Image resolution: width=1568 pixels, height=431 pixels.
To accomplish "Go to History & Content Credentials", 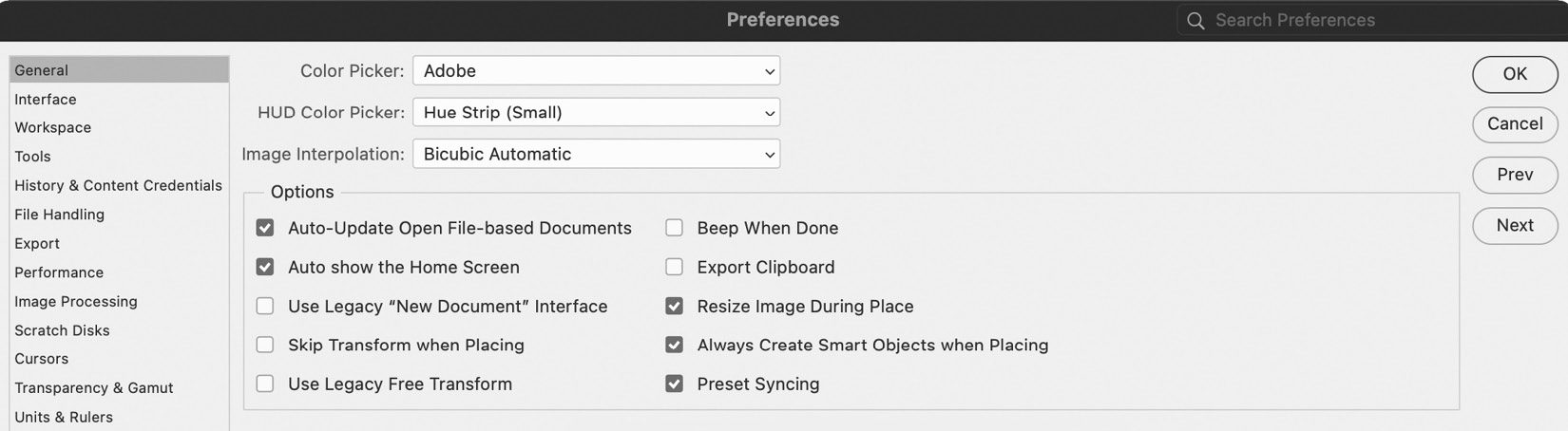I will (x=119, y=185).
